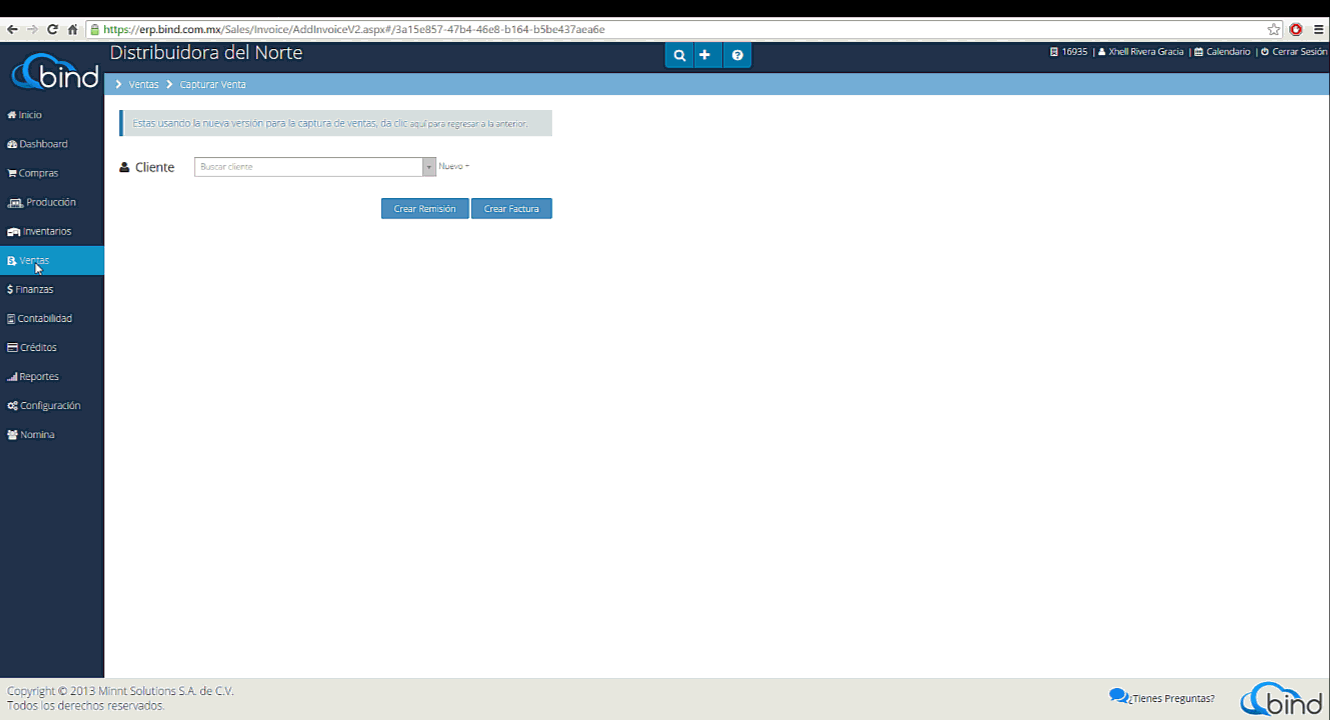Click the Crear Factura button
1330x720 pixels.
[511, 209]
